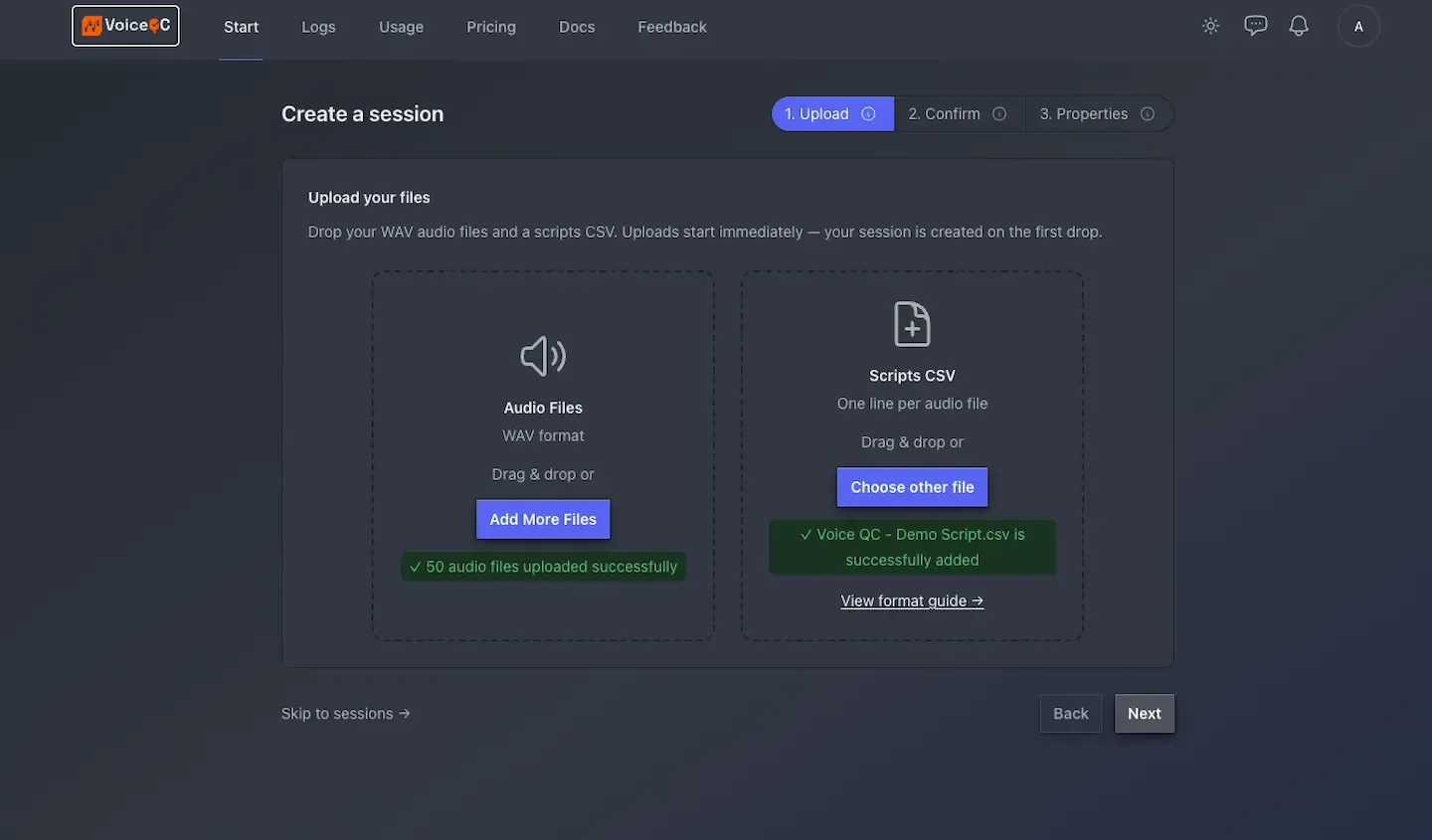The image size is (1432, 840).
Task: Click the One line per audio file text
Action: click(912, 404)
